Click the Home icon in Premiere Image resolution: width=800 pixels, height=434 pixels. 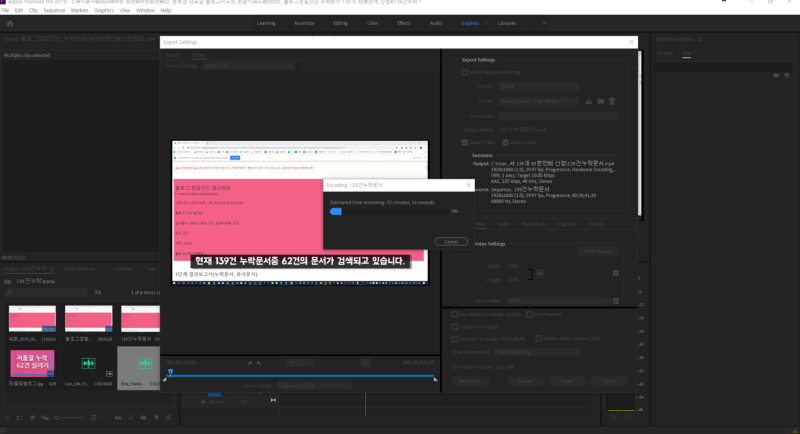click(x=10, y=23)
